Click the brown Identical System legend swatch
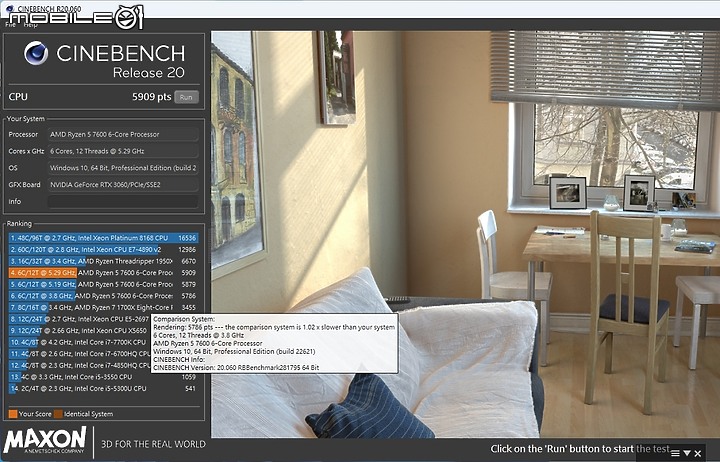Image resolution: width=720 pixels, height=462 pixels. pyautogui.click(x=58, y=414)
